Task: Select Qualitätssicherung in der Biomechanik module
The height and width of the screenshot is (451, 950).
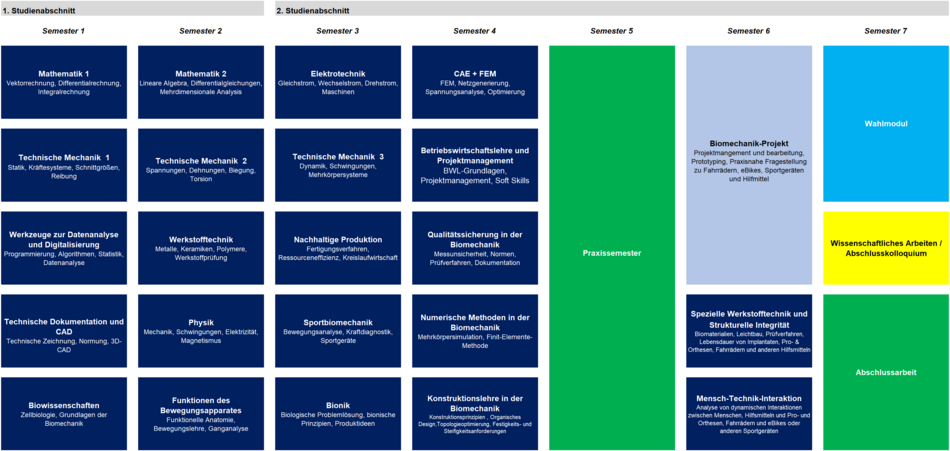Action: [x=474, y=248]
